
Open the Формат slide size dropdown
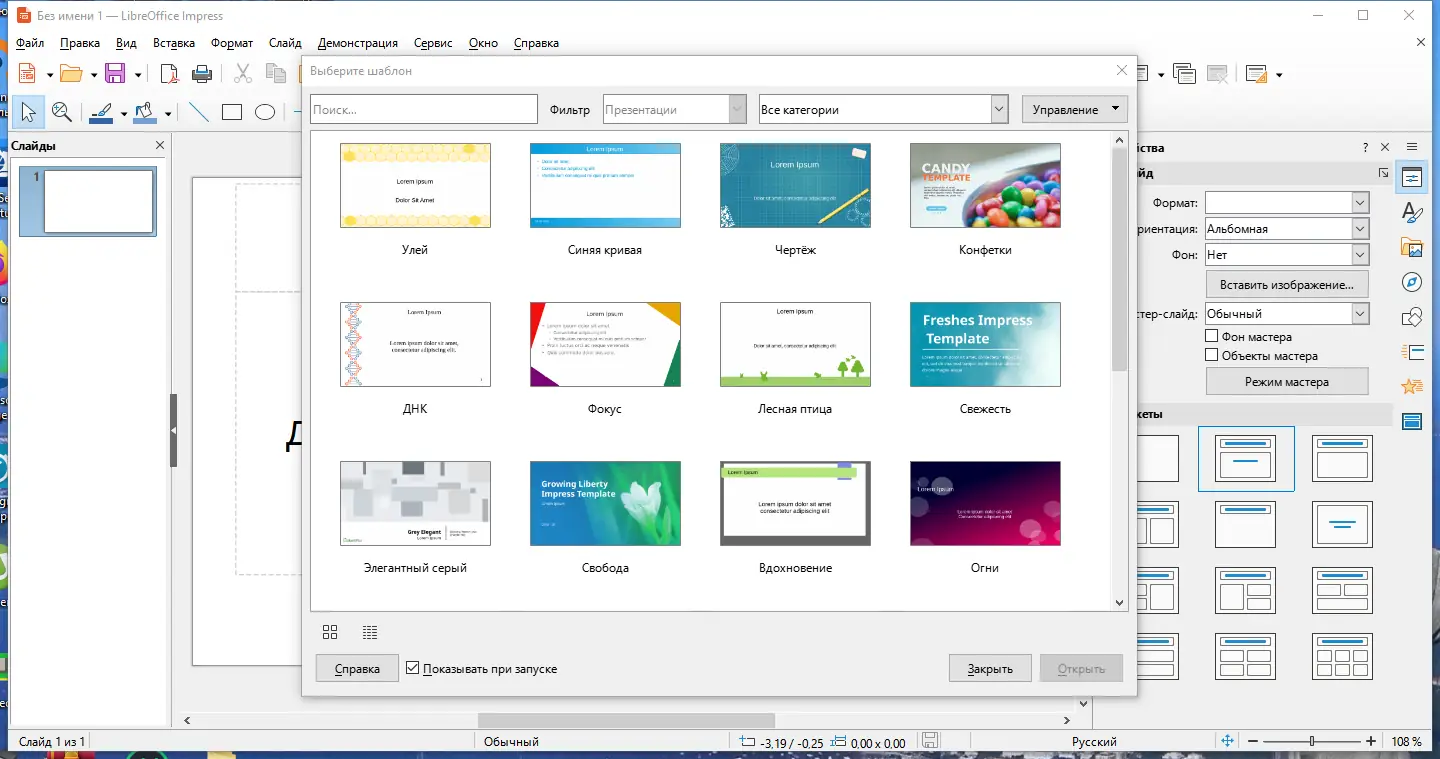(1286, 203)
